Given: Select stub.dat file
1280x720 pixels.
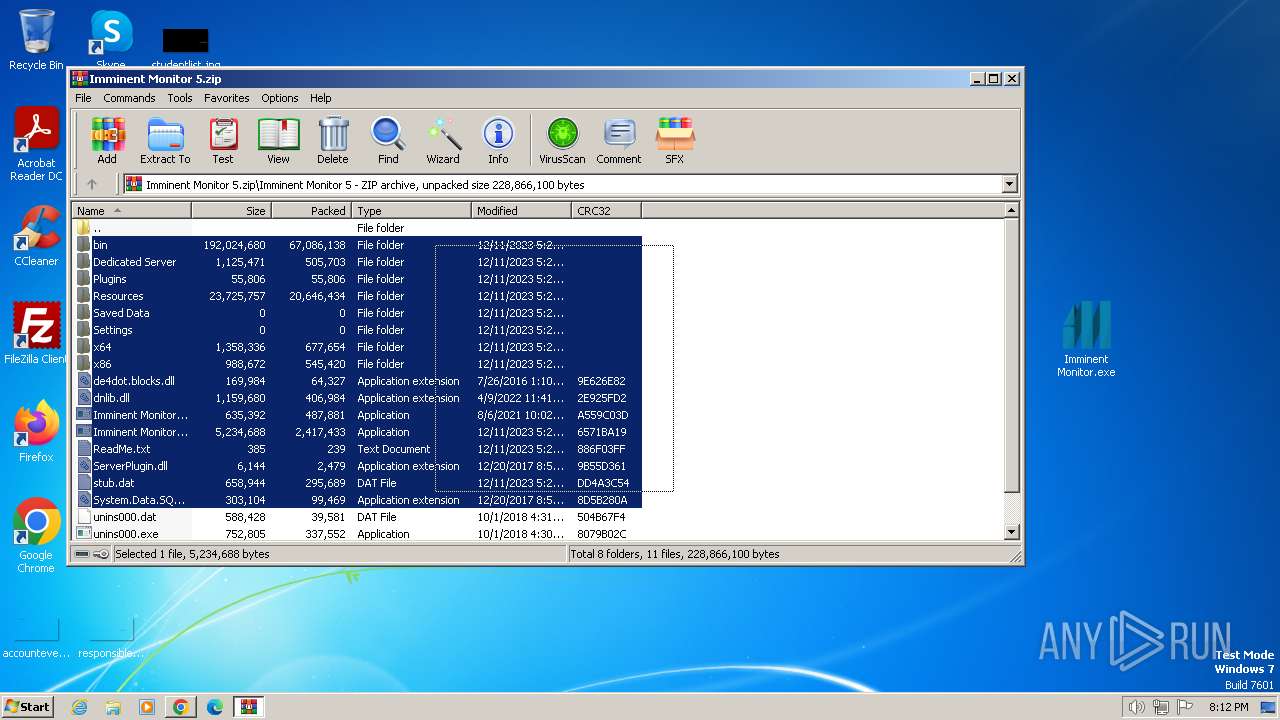Looking at the screenshot, I should (357, 483).
